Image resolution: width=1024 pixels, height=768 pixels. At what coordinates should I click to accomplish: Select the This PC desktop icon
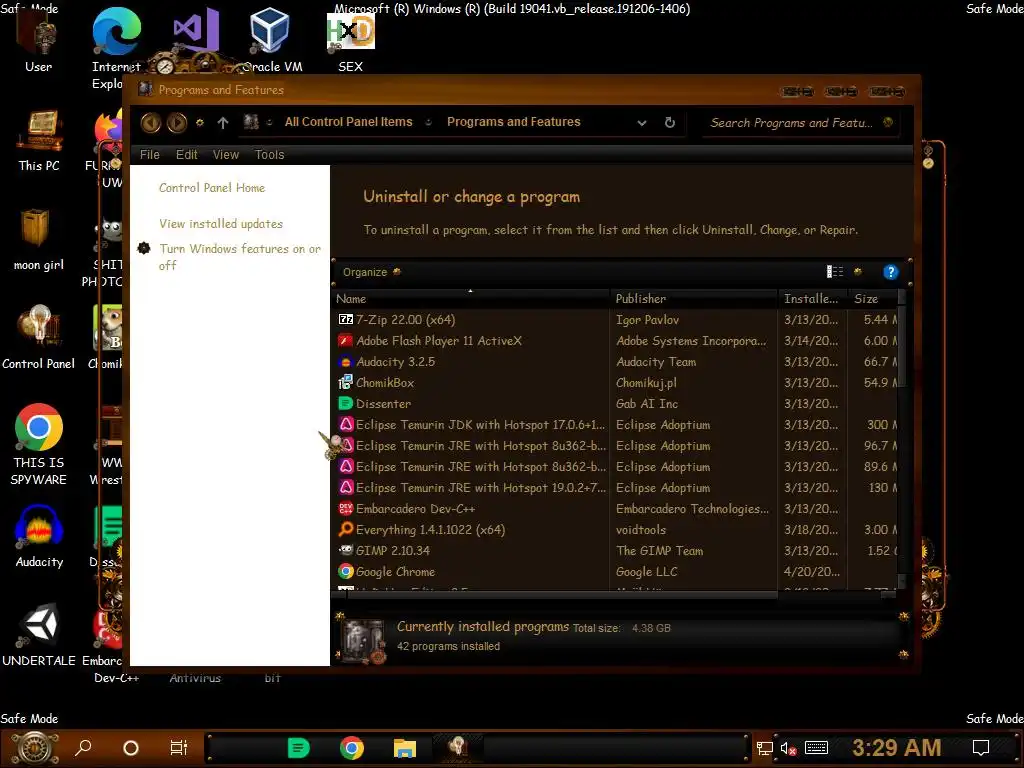coord(39,141)
